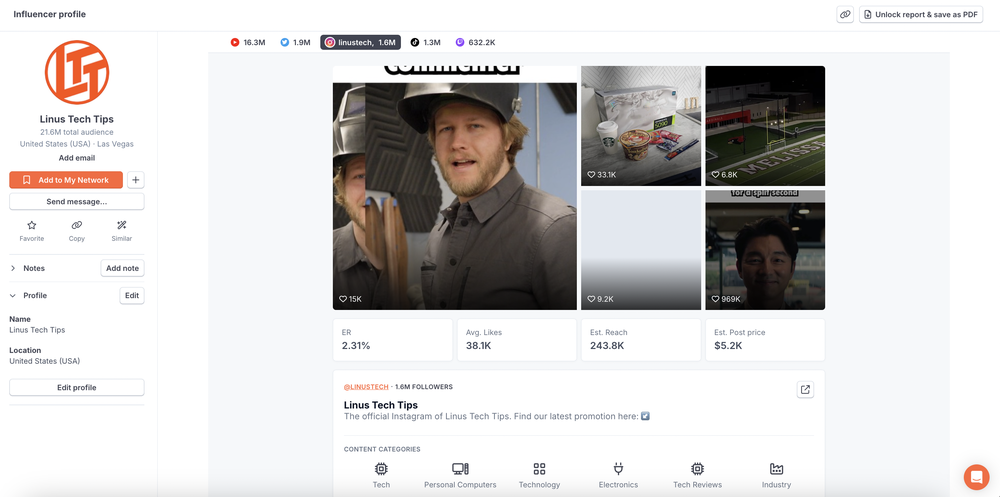
Task: Click plus button beside Add to My Network
Action: point(135,180)
